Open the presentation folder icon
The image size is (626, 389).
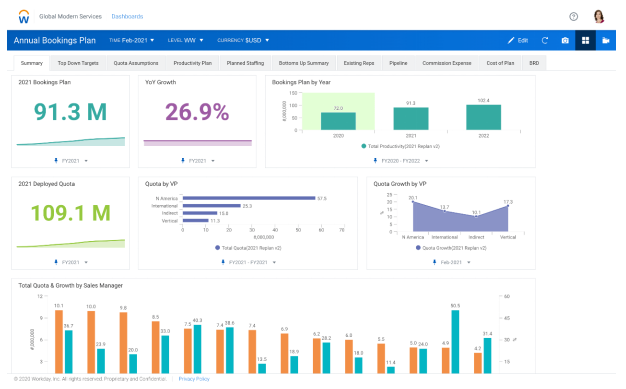(x=606, y=40)
